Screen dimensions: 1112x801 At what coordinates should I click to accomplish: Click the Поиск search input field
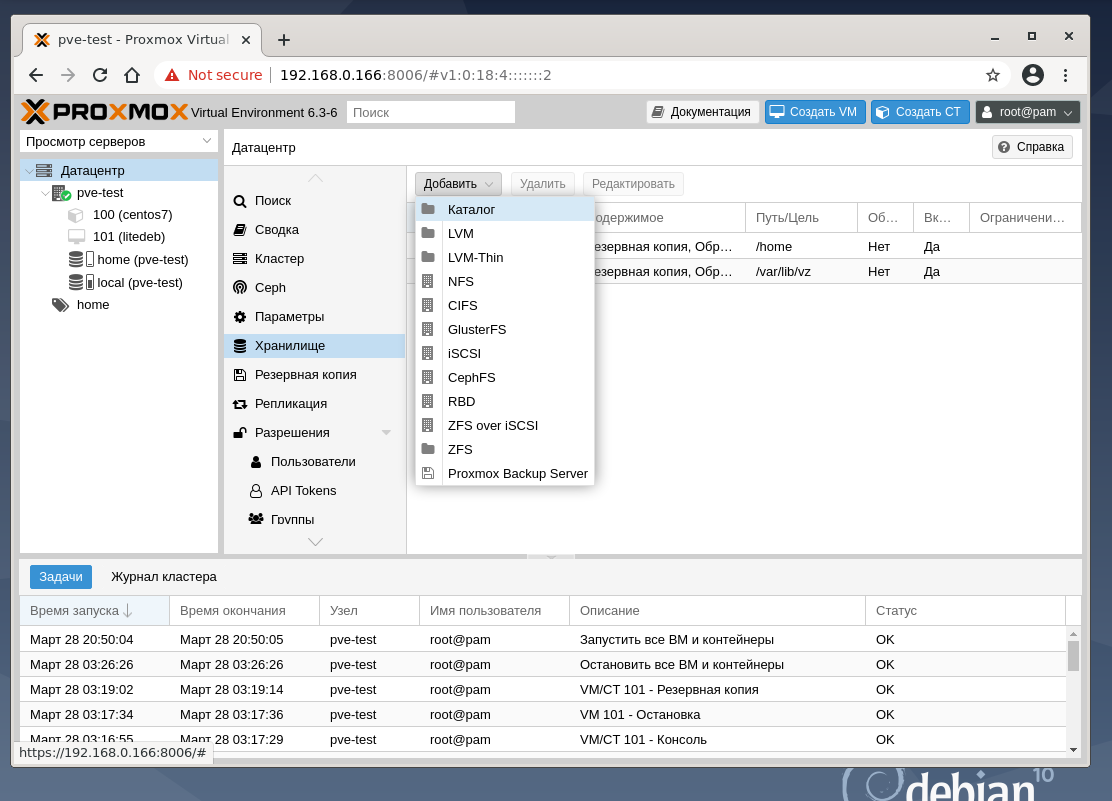(430, 112)
